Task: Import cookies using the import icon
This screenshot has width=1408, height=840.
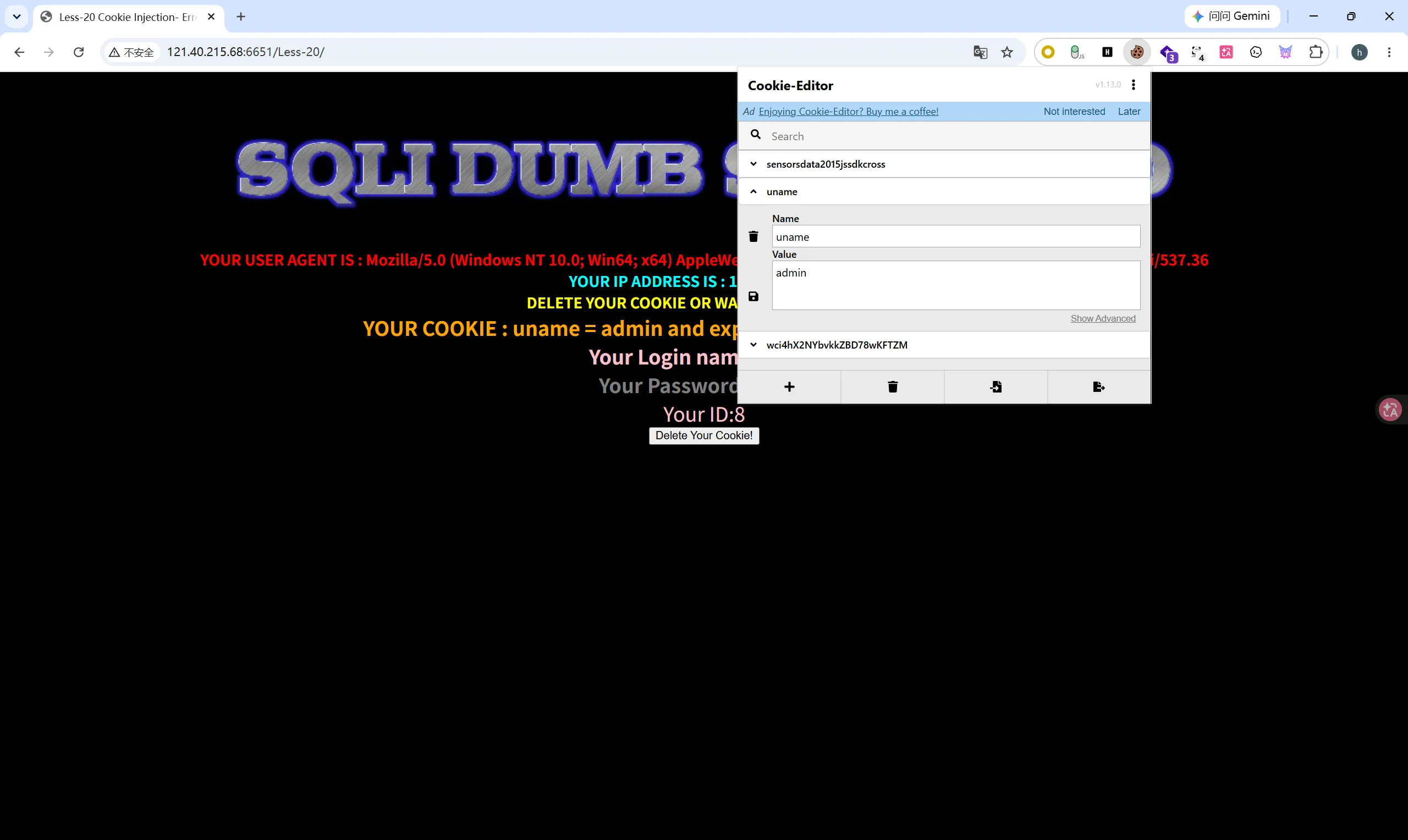Action: 996,386
